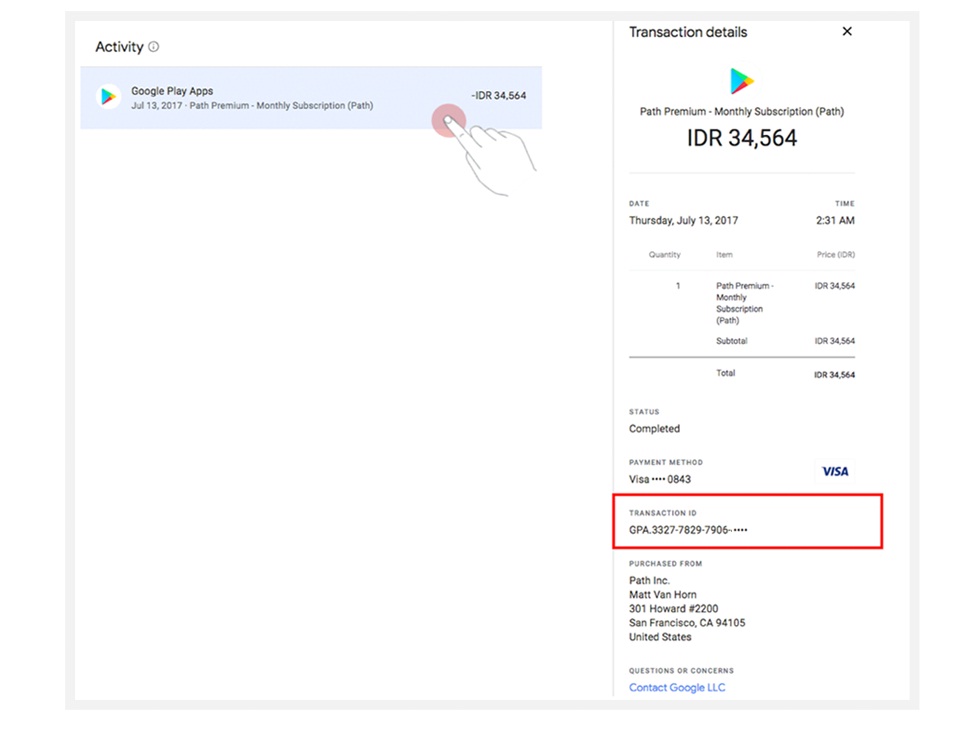Viewport: 960px width, 730px height.
Task: Click the date Thursday, July 13, 2017
Action: [683, 220]
